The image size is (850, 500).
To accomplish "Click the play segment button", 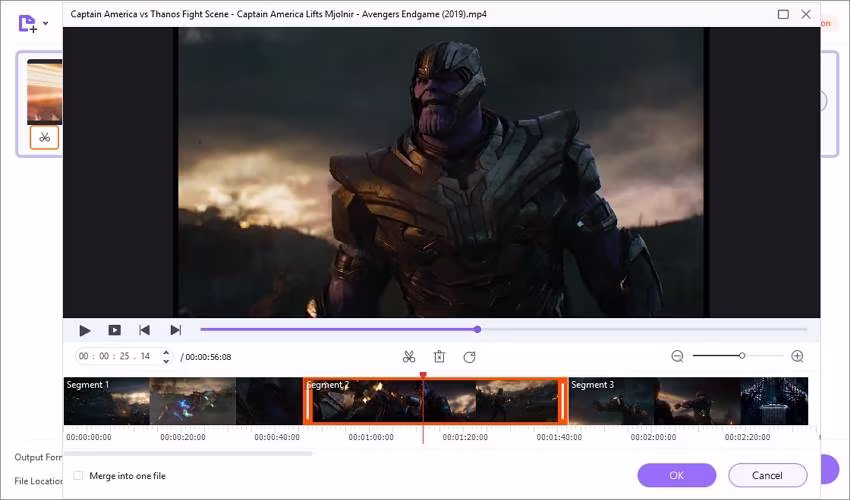I will tap(114, 330).
